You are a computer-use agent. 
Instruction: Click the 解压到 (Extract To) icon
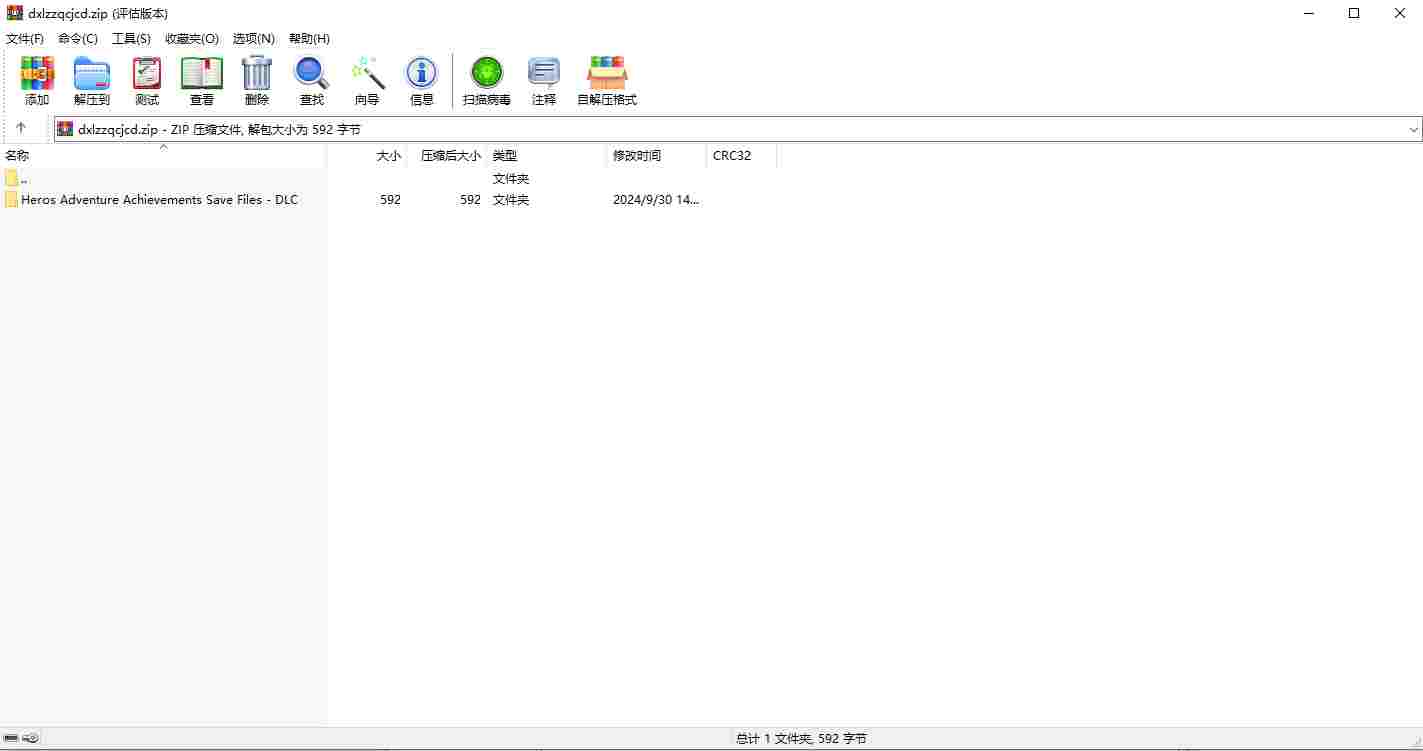[x=92, y=73]
